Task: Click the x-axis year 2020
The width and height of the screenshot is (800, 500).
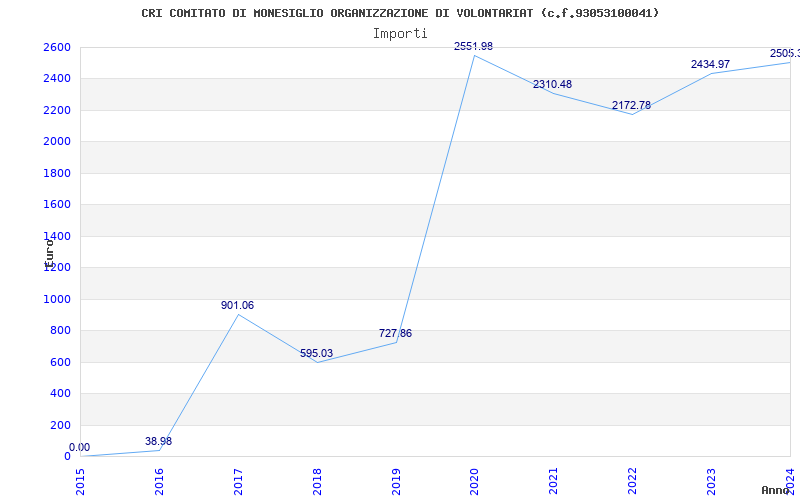Action: coord(474,481)
